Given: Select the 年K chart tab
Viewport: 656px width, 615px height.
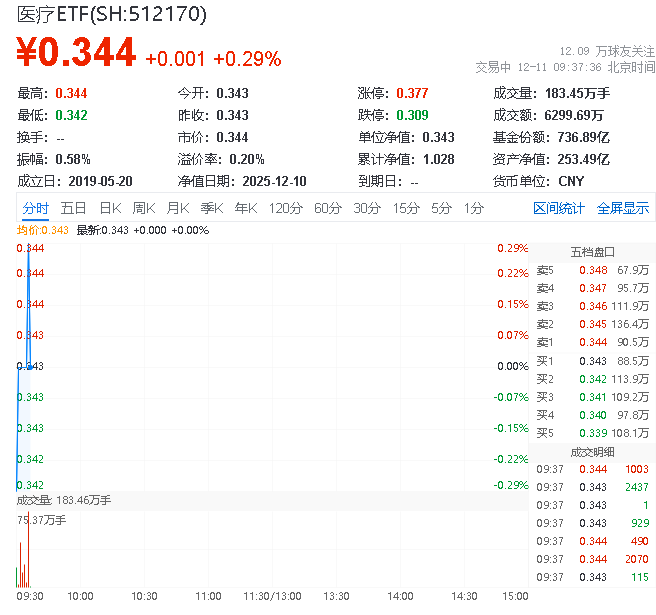Looking at the screenshot, I should point(245,208).
